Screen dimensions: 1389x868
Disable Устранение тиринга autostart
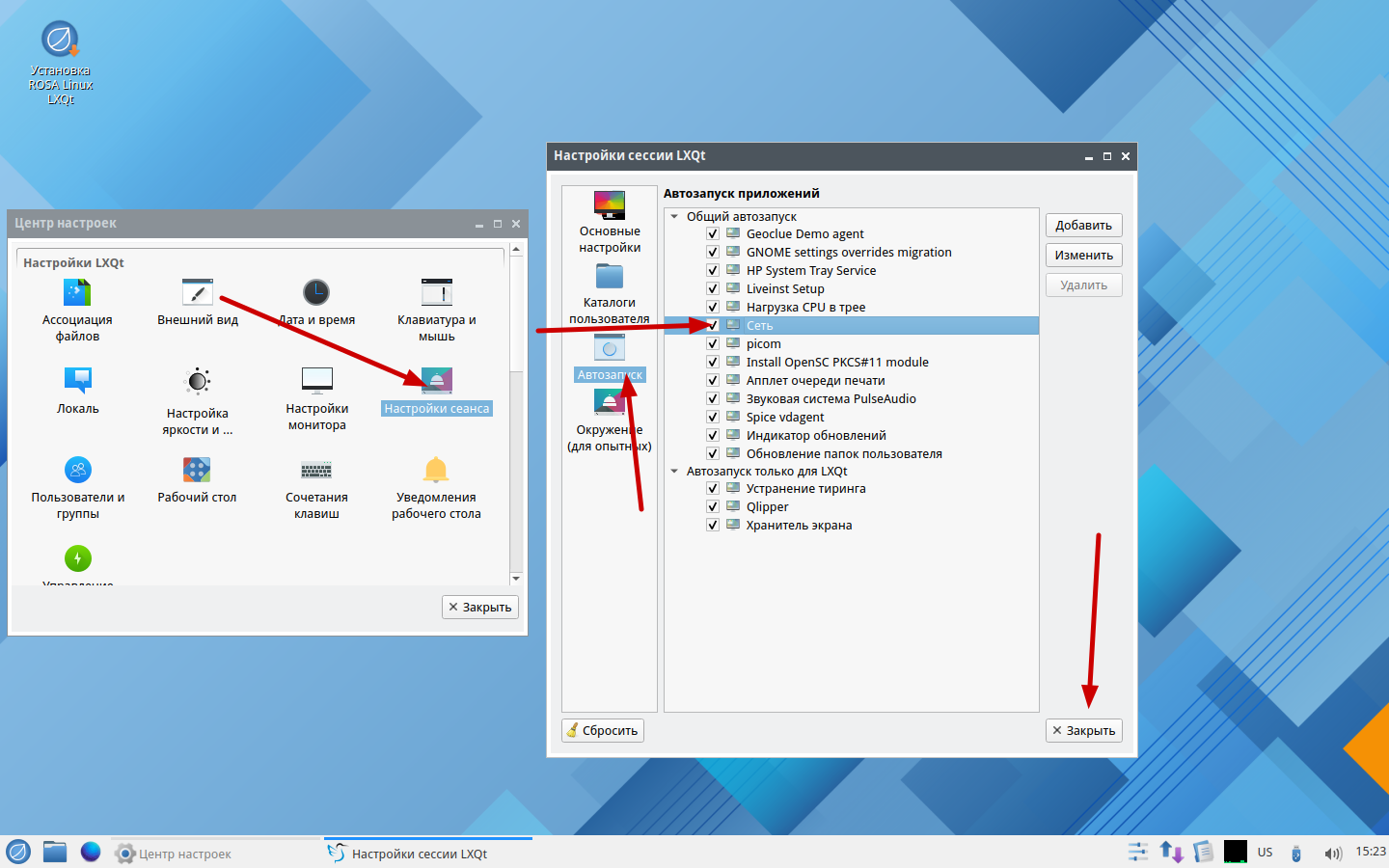713,489
